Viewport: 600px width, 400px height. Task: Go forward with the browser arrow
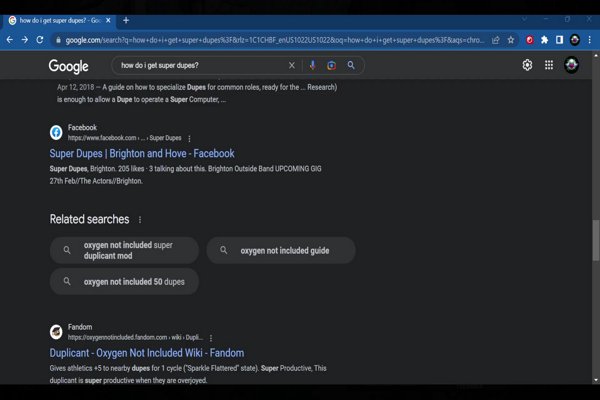click(24, 40)
